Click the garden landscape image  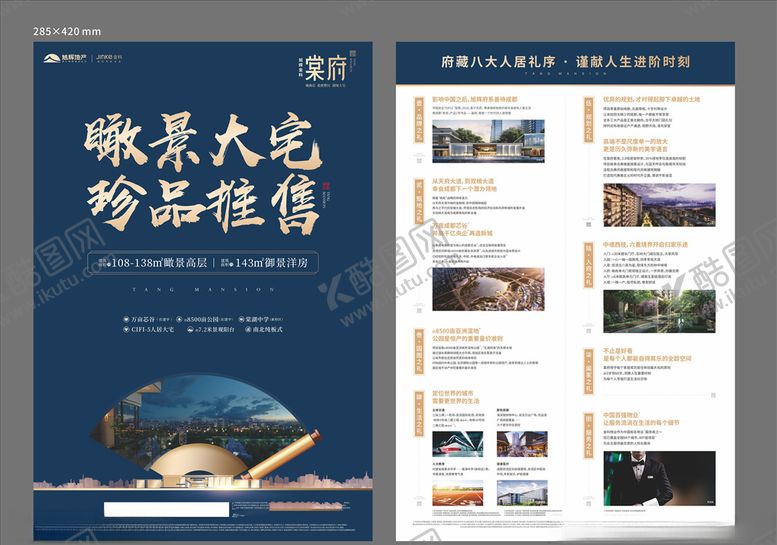pos(659,311)
